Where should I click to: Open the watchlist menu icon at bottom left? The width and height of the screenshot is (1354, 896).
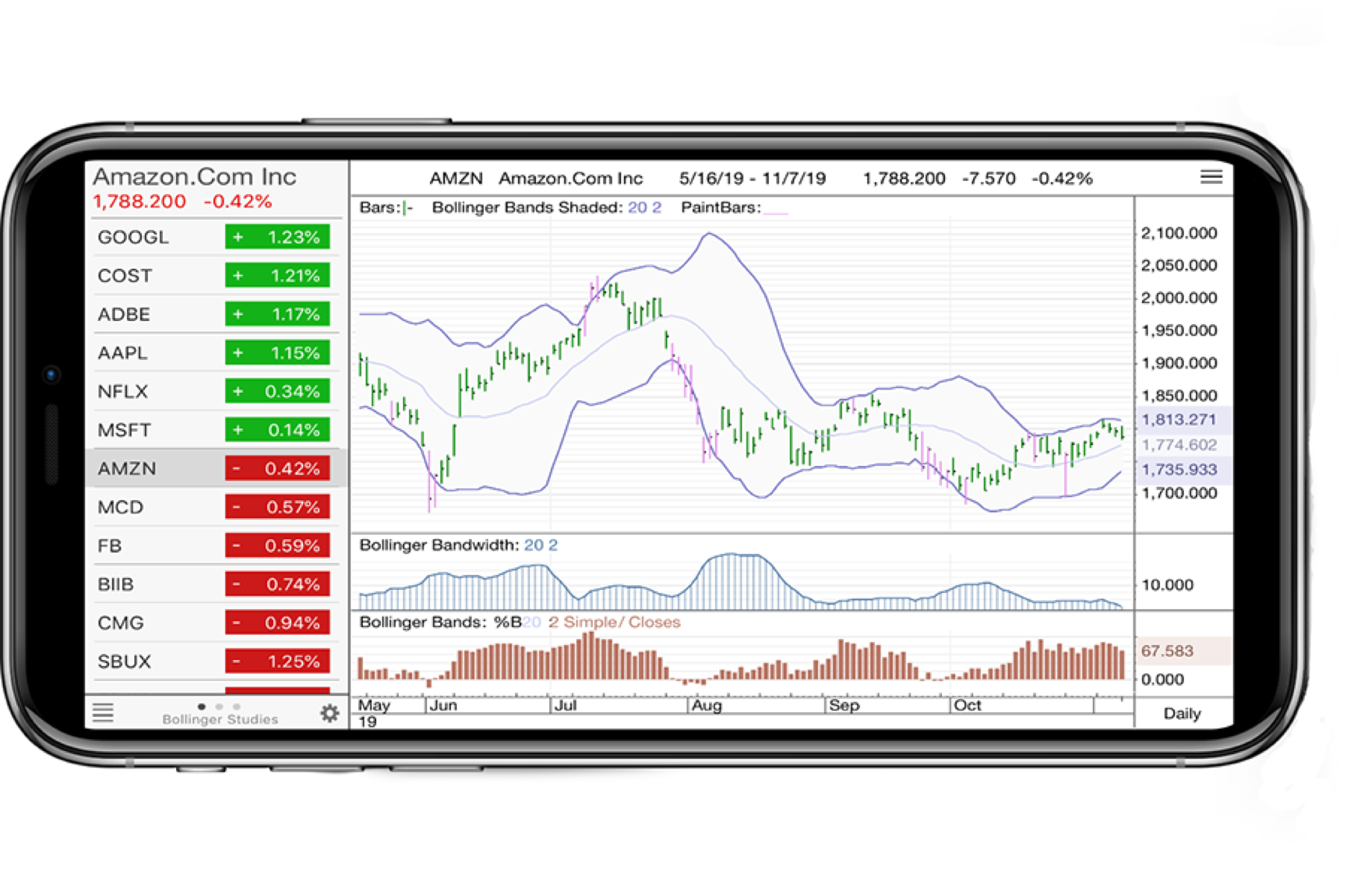click(x=103, y=712)
